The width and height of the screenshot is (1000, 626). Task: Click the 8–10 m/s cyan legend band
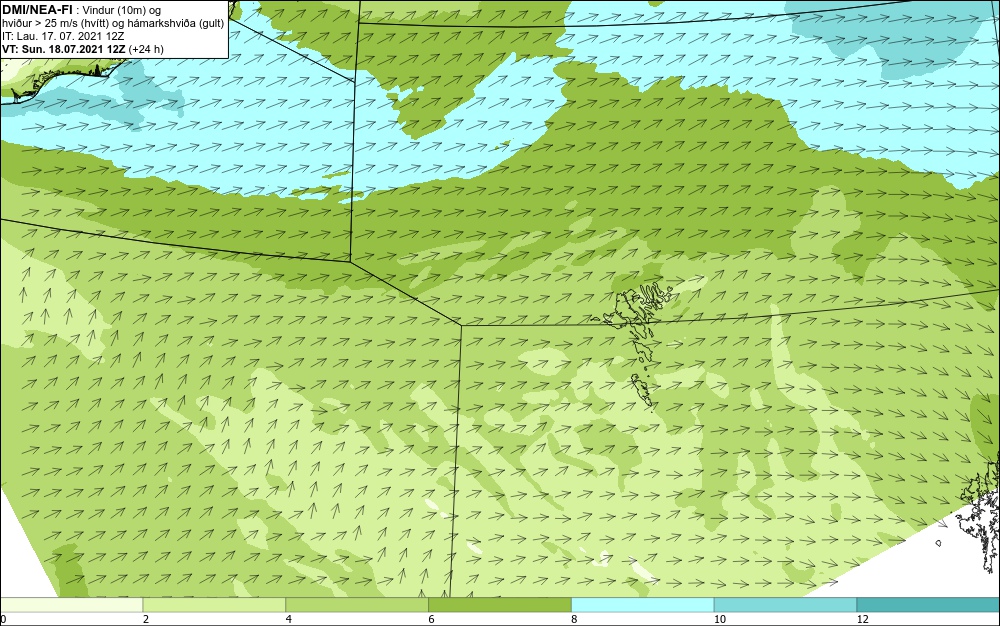643,605
